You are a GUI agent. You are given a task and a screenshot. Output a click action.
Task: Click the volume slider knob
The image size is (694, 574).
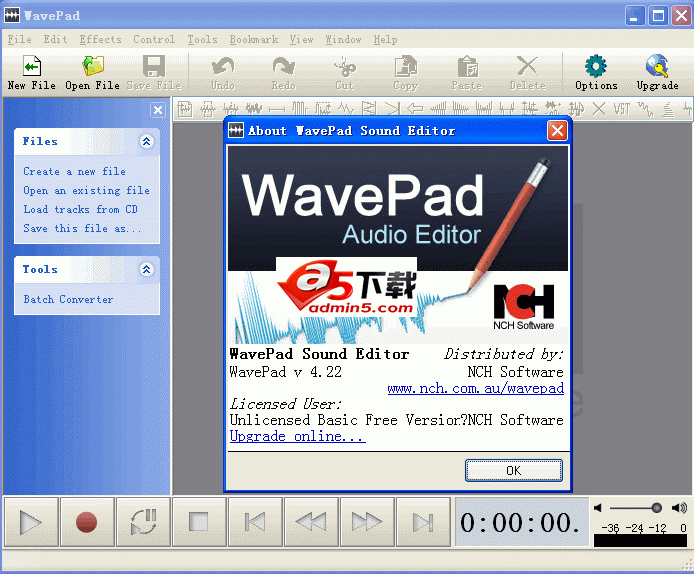(x=656, y=508)
